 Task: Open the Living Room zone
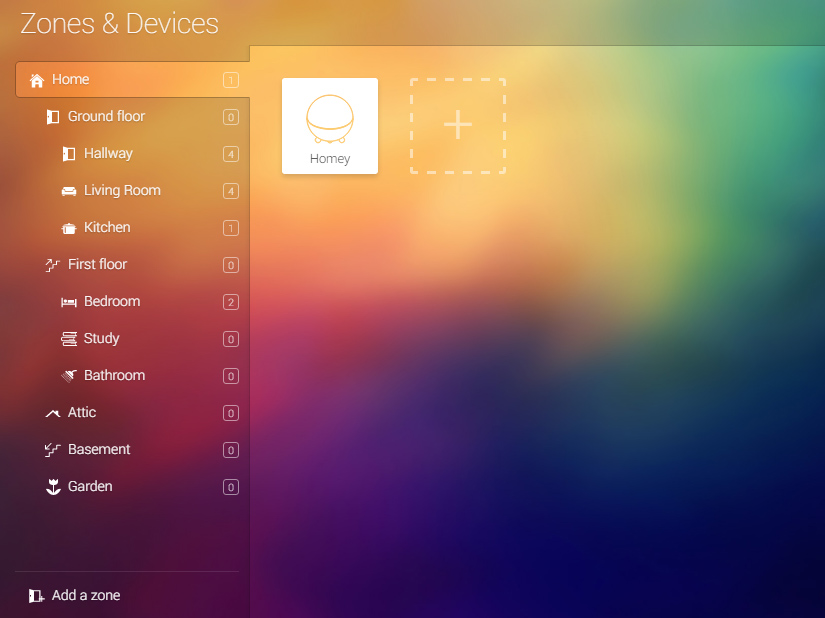[x=133, y=190]
